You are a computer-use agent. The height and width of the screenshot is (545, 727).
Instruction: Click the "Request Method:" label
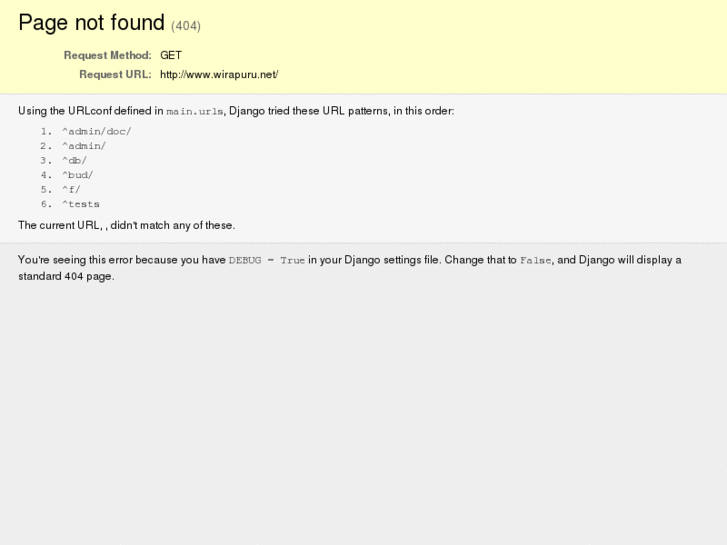(x=107, y=56)
